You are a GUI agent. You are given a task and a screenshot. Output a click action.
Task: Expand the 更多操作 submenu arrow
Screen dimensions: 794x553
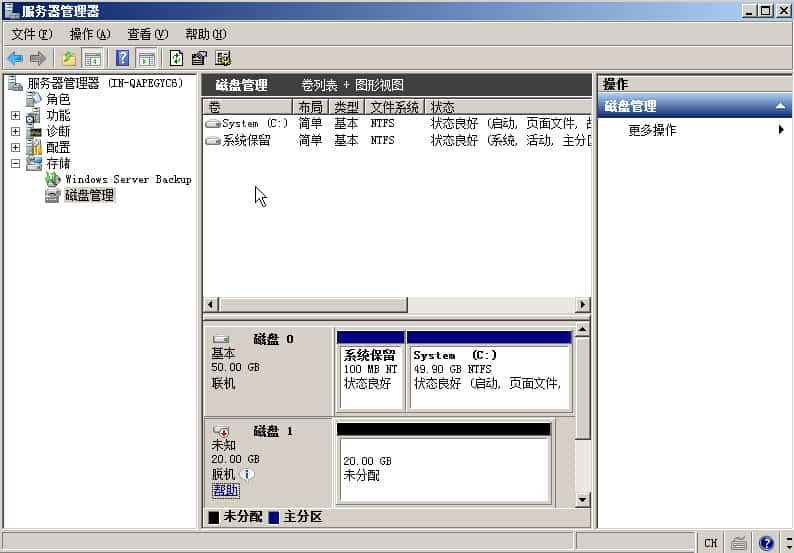[x=780, y=130]
